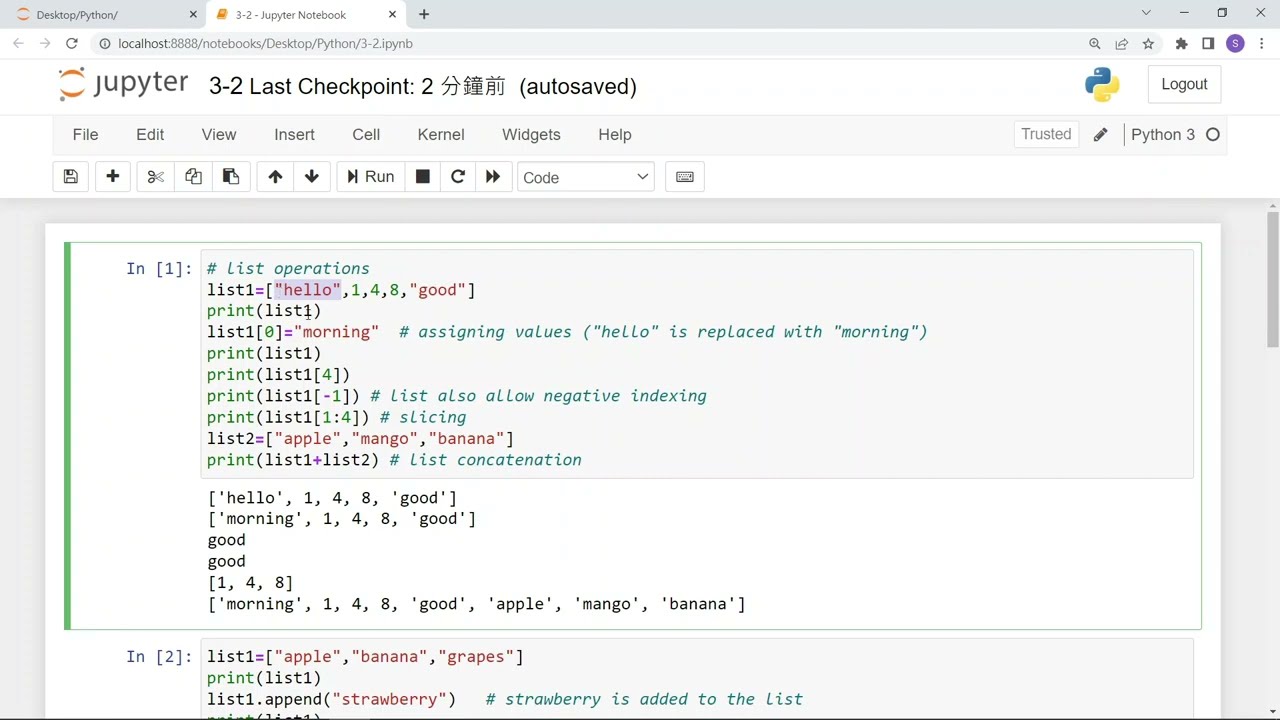Click line print(list1+list2)
1280x720 pixels.
[x=293, y=460]
